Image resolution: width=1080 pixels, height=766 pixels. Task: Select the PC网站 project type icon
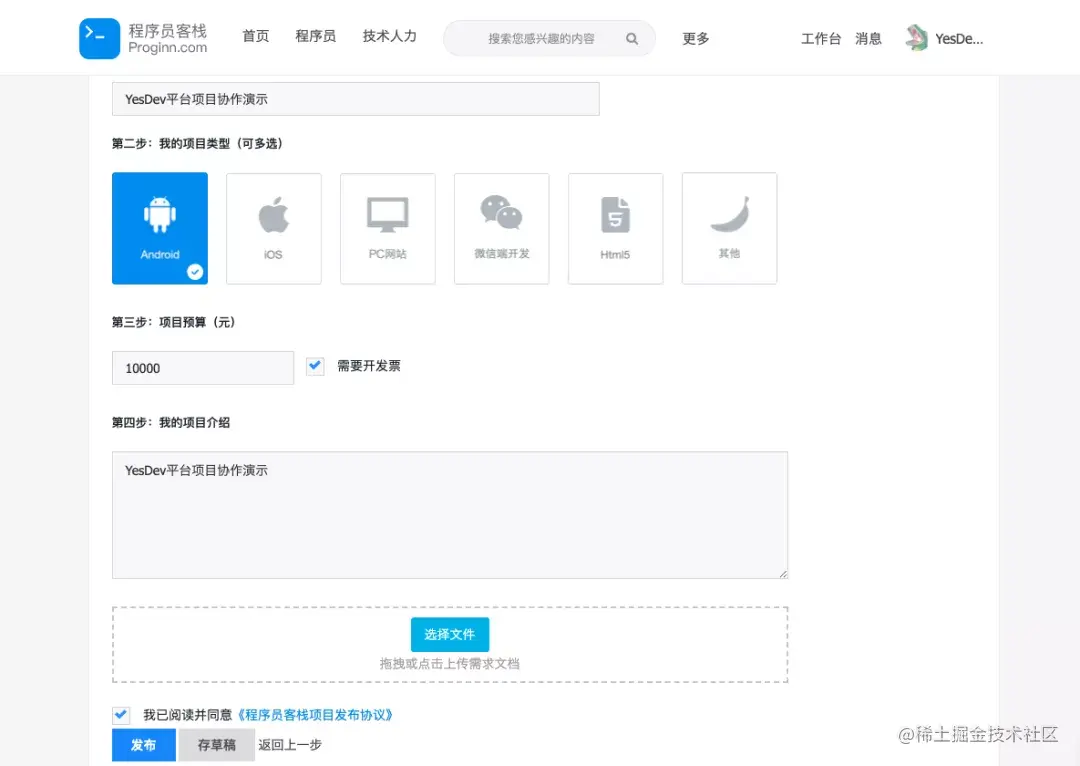click(x=387, y=228)
